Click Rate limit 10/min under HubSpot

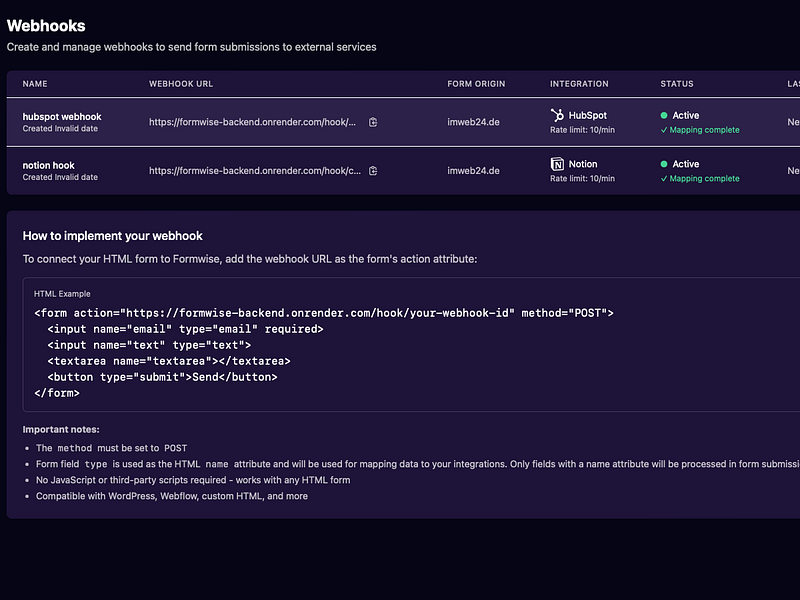[582, 130]
